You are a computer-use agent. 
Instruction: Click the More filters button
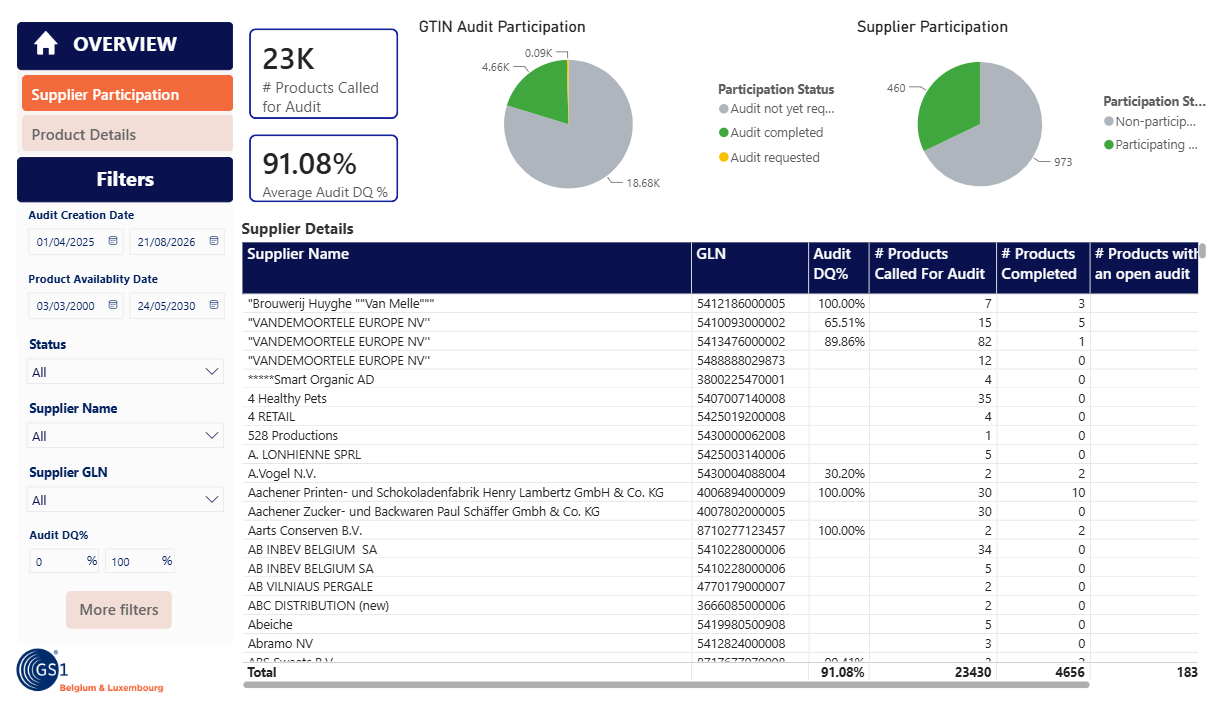point(119,610)
